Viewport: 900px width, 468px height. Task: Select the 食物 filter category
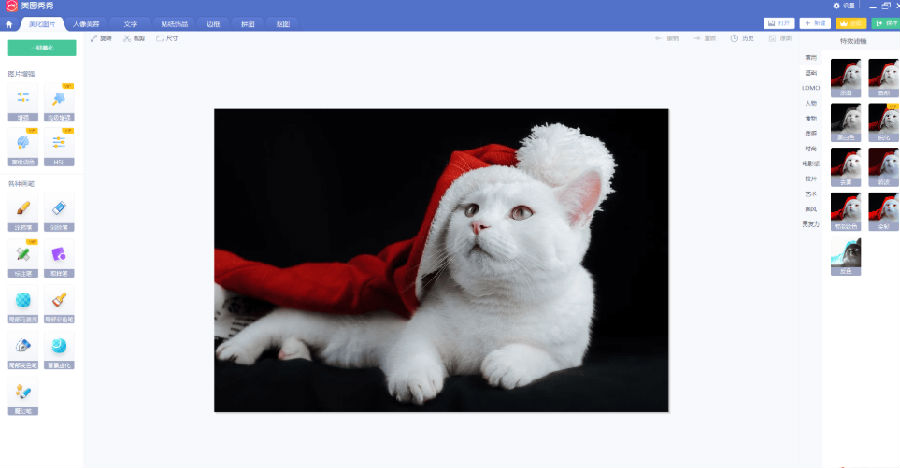[810, 118]
